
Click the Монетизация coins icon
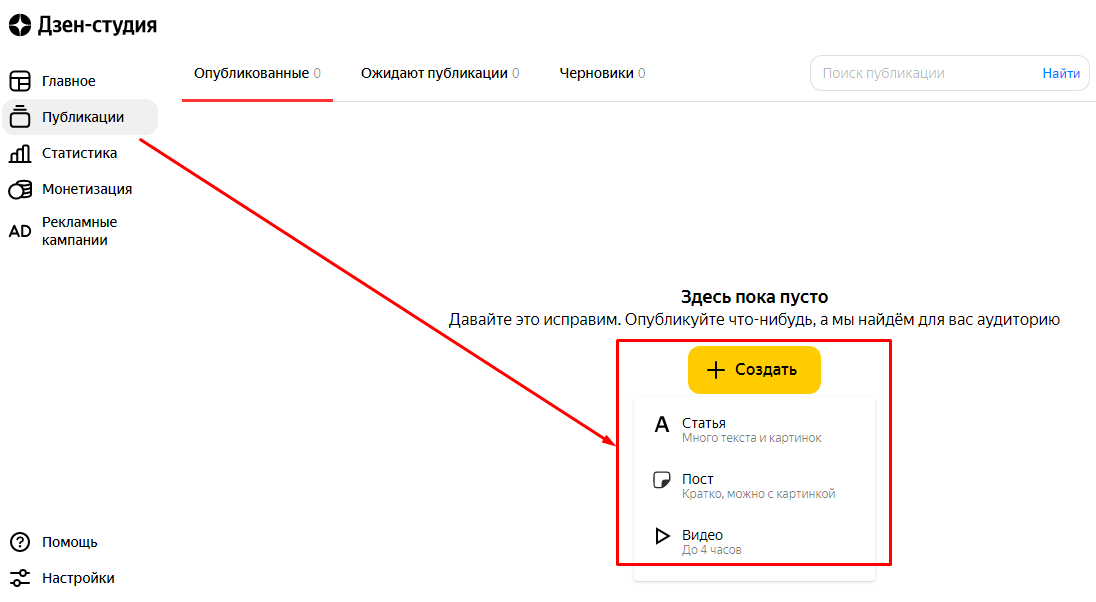click(x=20, y=189)
